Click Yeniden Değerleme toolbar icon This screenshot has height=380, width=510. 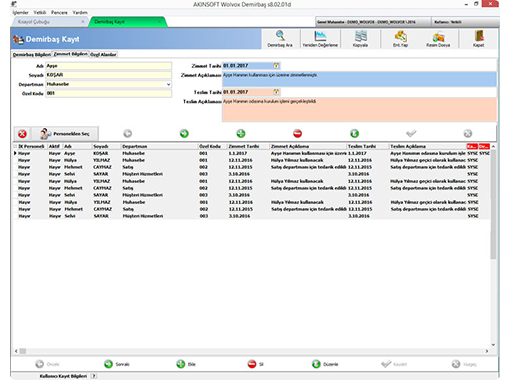[x=320, y=39]
